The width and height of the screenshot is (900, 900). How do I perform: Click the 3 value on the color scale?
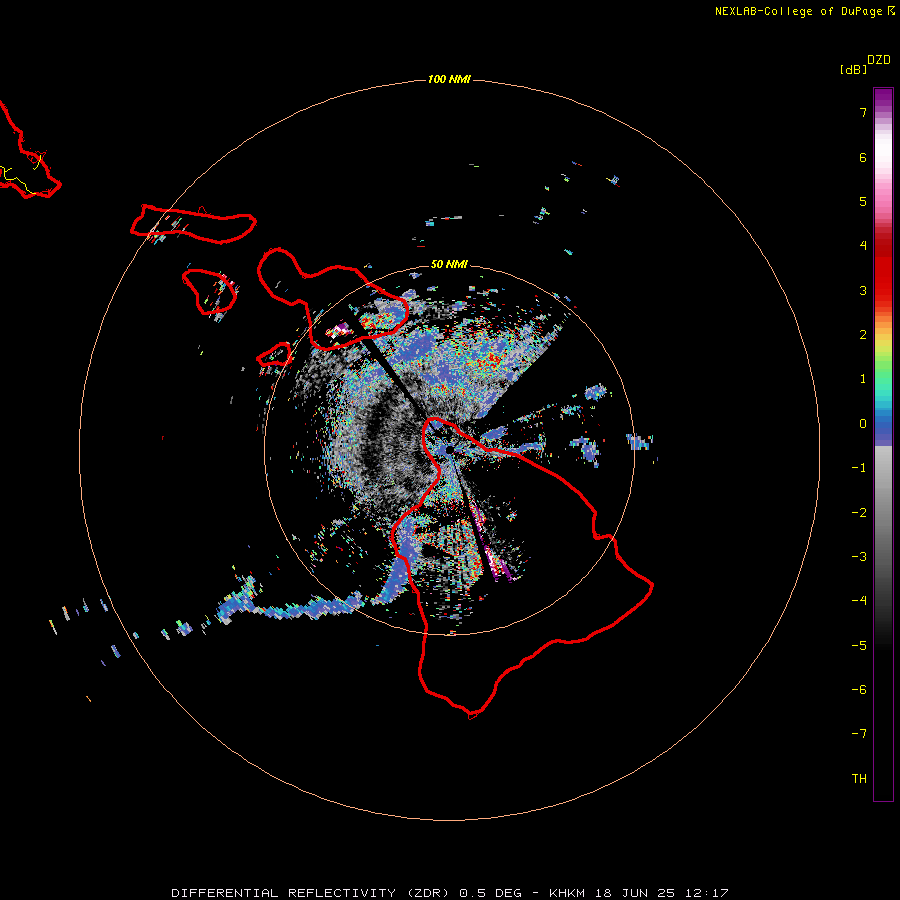863,290
